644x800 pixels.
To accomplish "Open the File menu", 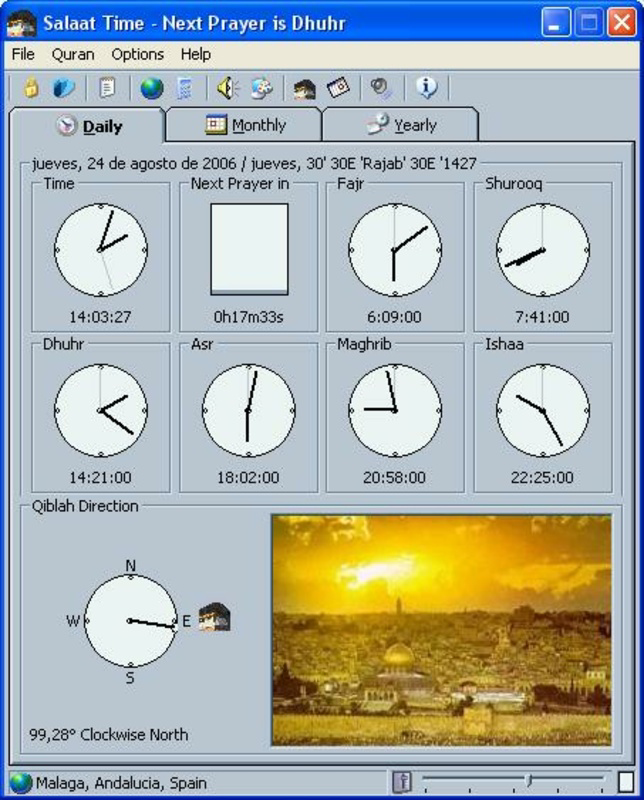I will 23,54.
